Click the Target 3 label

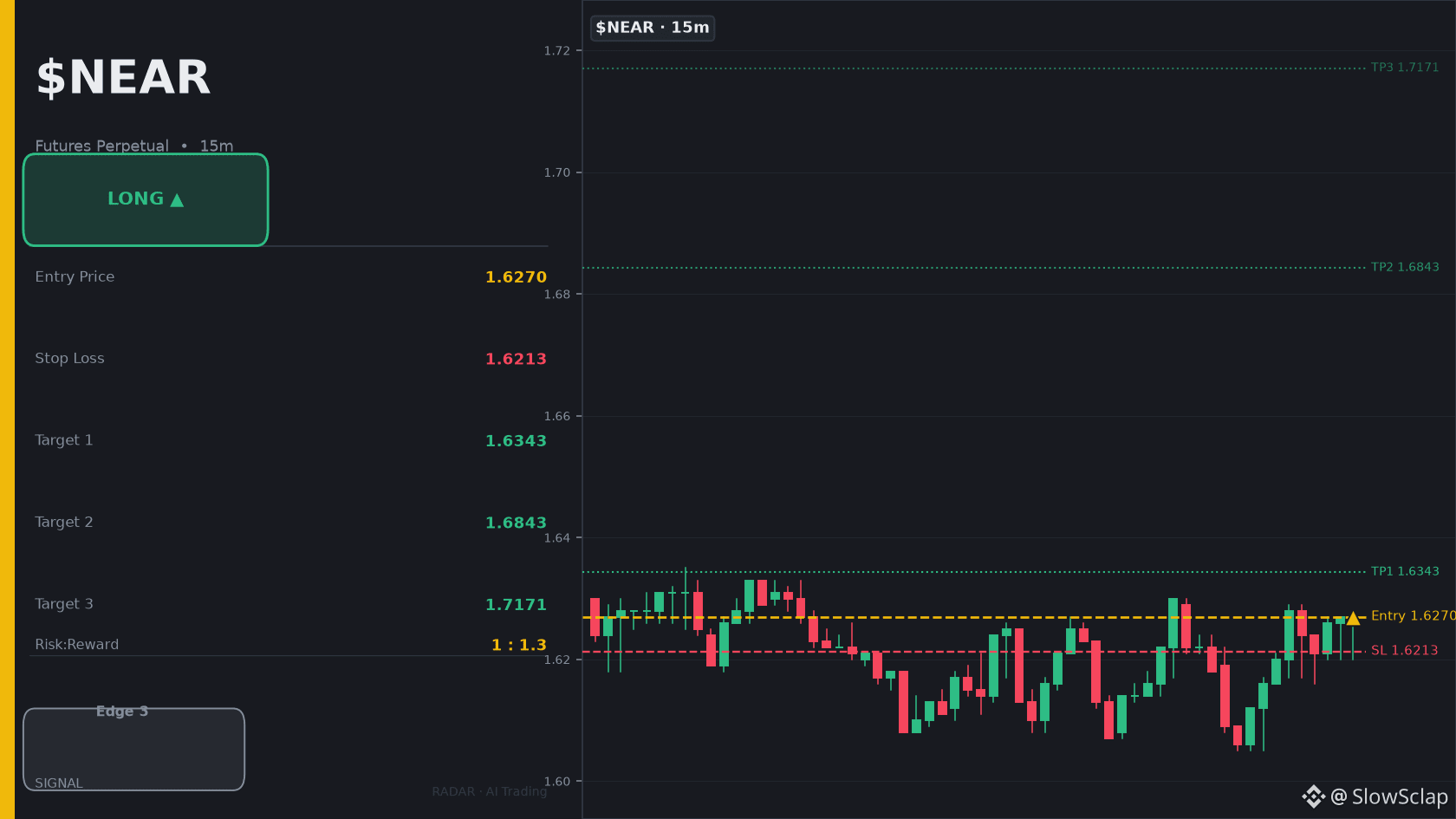tap(64, 604)
